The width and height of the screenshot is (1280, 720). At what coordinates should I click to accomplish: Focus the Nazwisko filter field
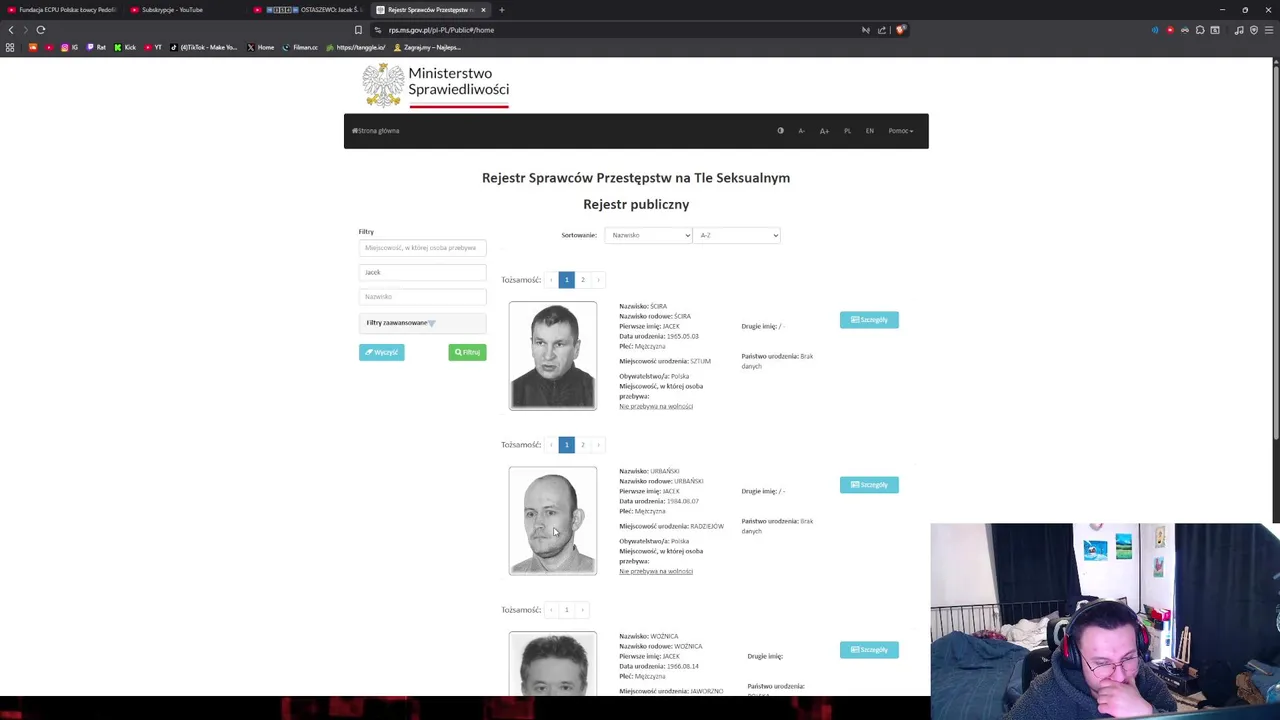click(422, 296)
